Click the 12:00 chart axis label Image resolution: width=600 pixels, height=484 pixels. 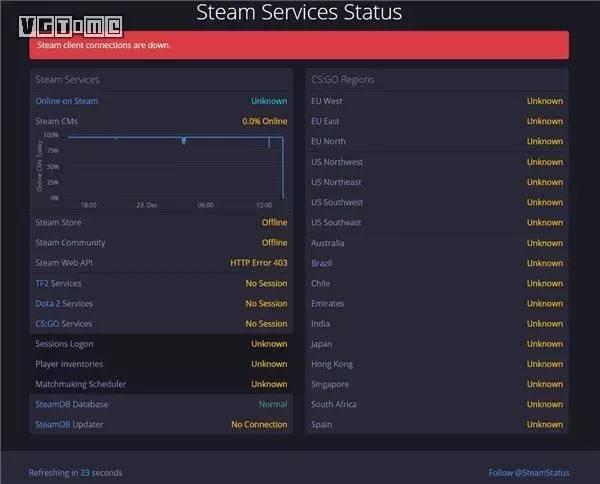264,205
